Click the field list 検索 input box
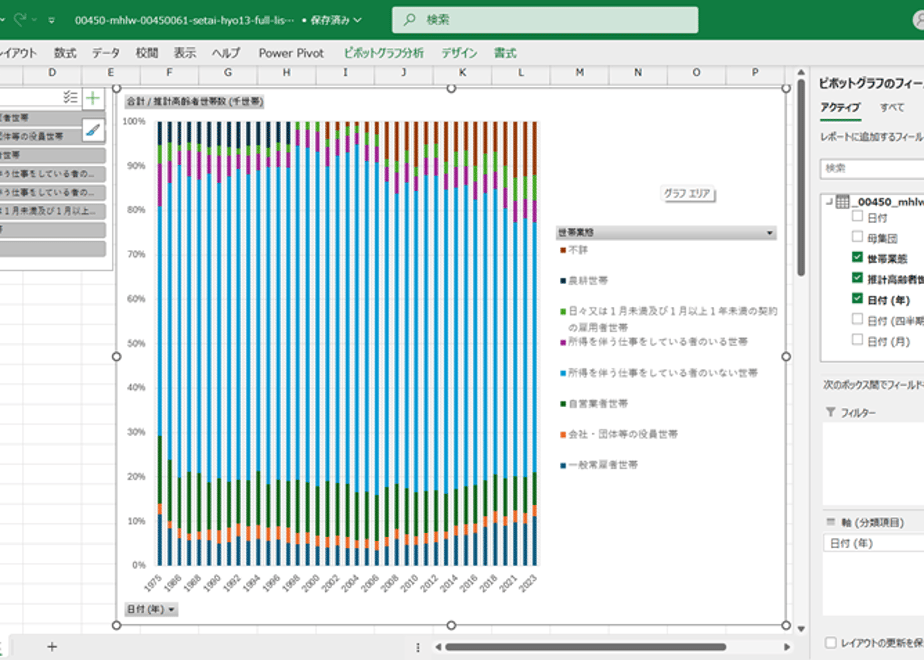This screenshot has width=924, height=660. 872,169
